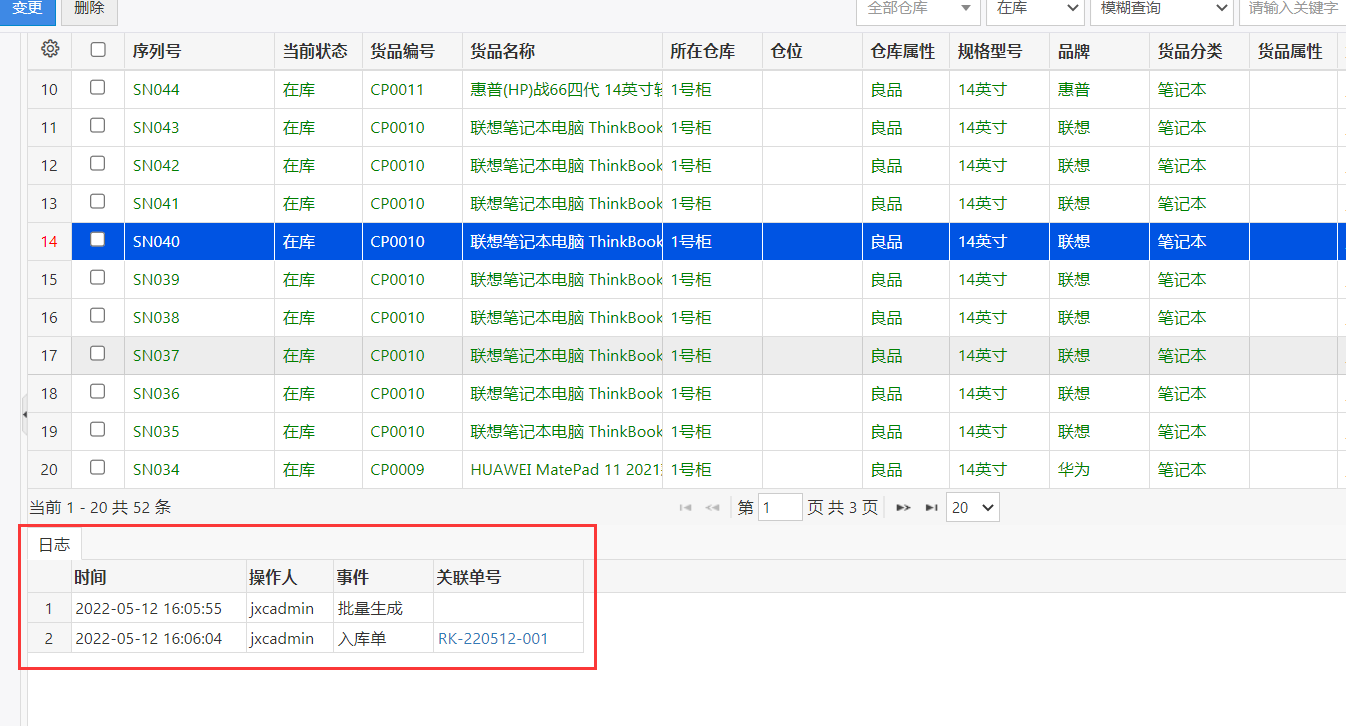
Task: Sort by the 规格型号 column header
Action: click(x=1000, y=52)
